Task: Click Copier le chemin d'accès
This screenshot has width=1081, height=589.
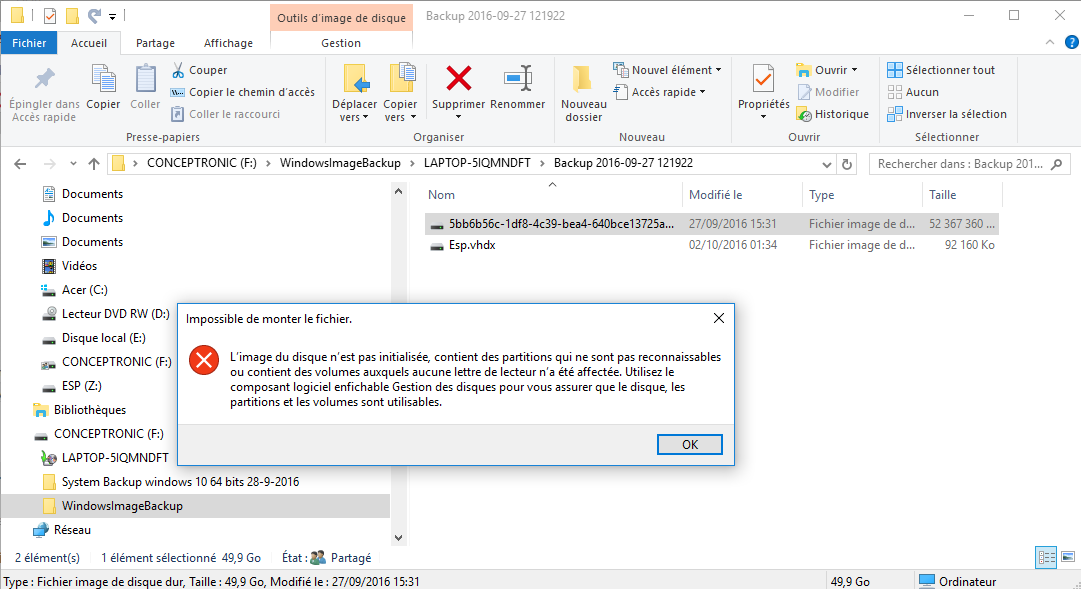Action: [x=243, y=92]
